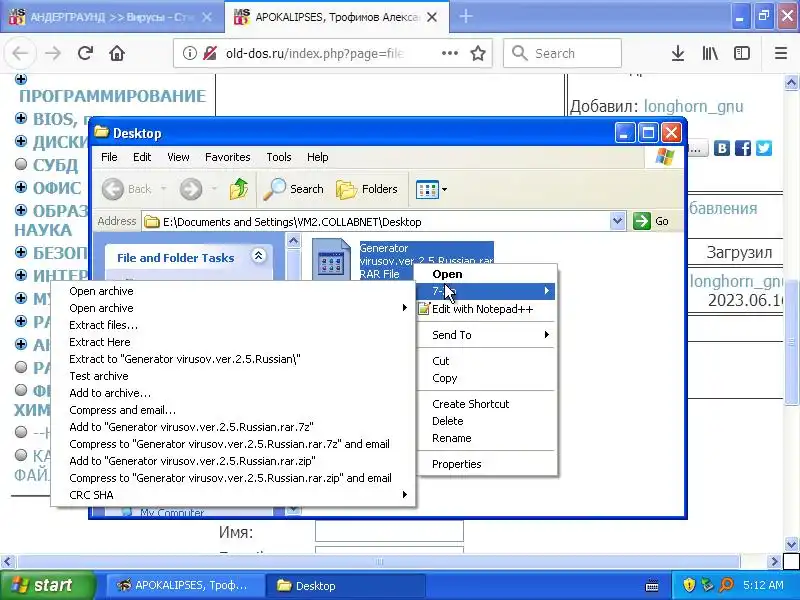Click green Go arrow button
The height and width of the screenshot is (600, 800).
642,221
